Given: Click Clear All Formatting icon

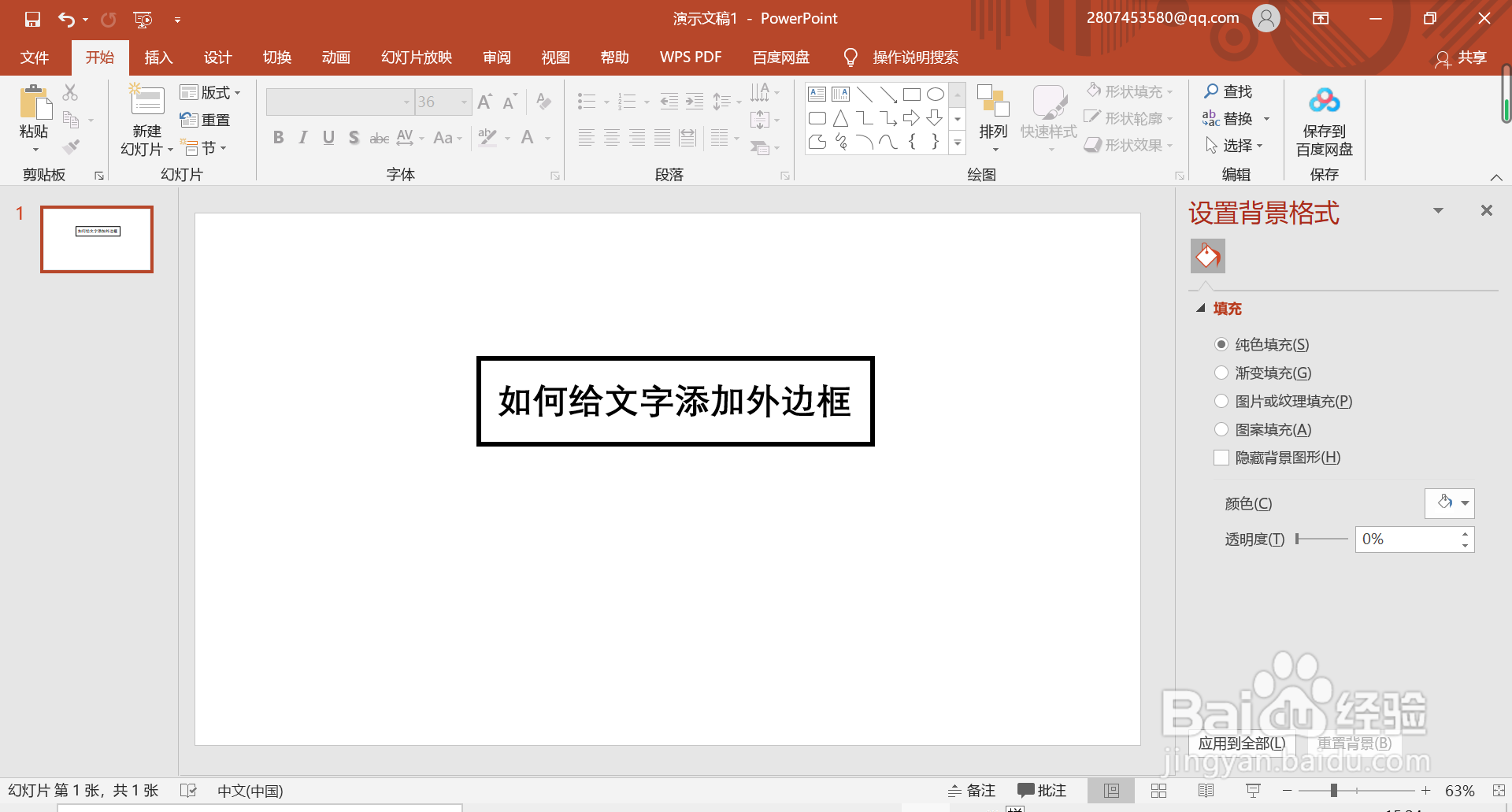Looking at the screenshot, I should coord(543,101).
